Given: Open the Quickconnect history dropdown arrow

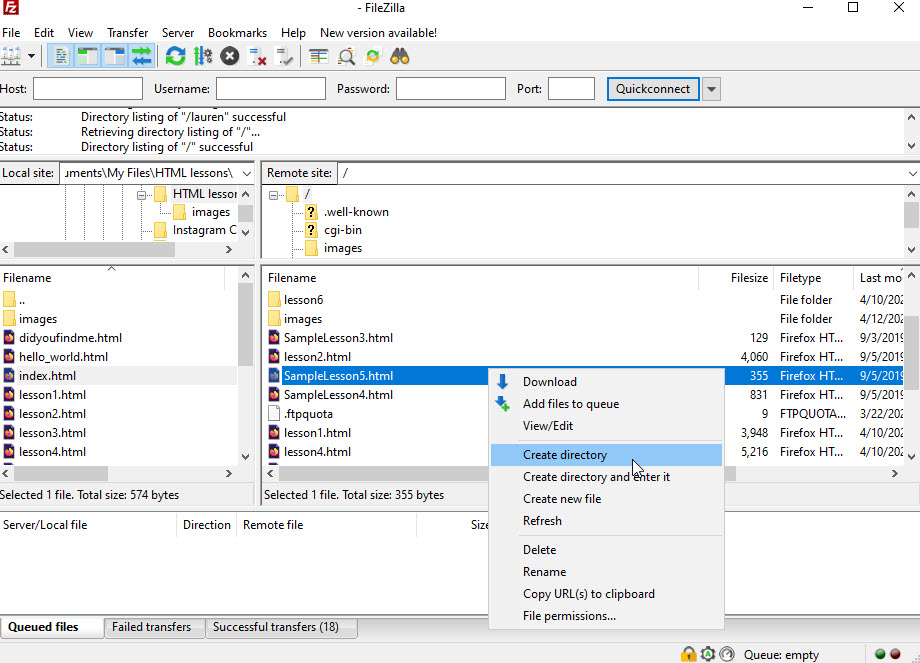Looking at the screenshot, I should [x=711, y=89].
